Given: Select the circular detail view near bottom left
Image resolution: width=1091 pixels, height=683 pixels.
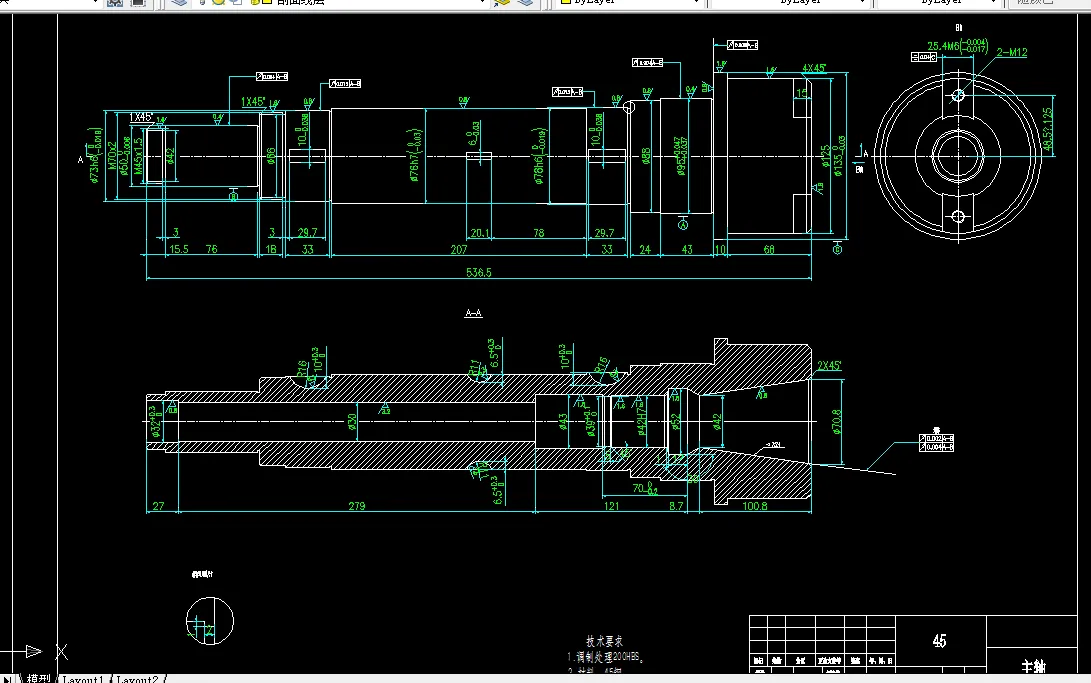Looking at the screenshot, I should 209,620.
